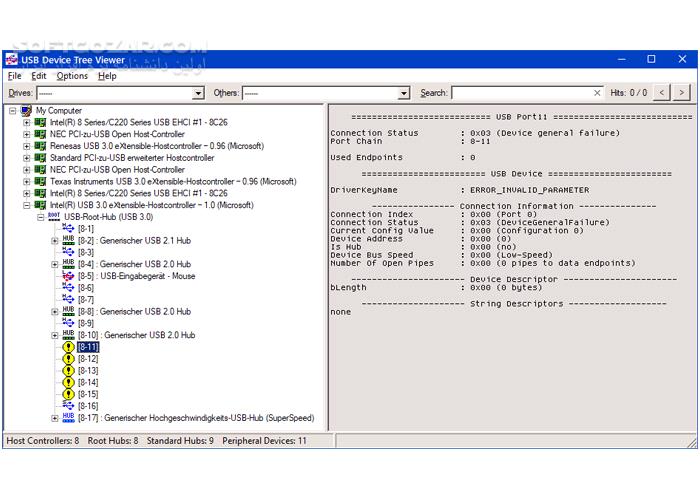This screenshot has height=498, width=700.
Task: Click the USB-Root-Hub (USB 3.0) icon
Action: (54, 217)
